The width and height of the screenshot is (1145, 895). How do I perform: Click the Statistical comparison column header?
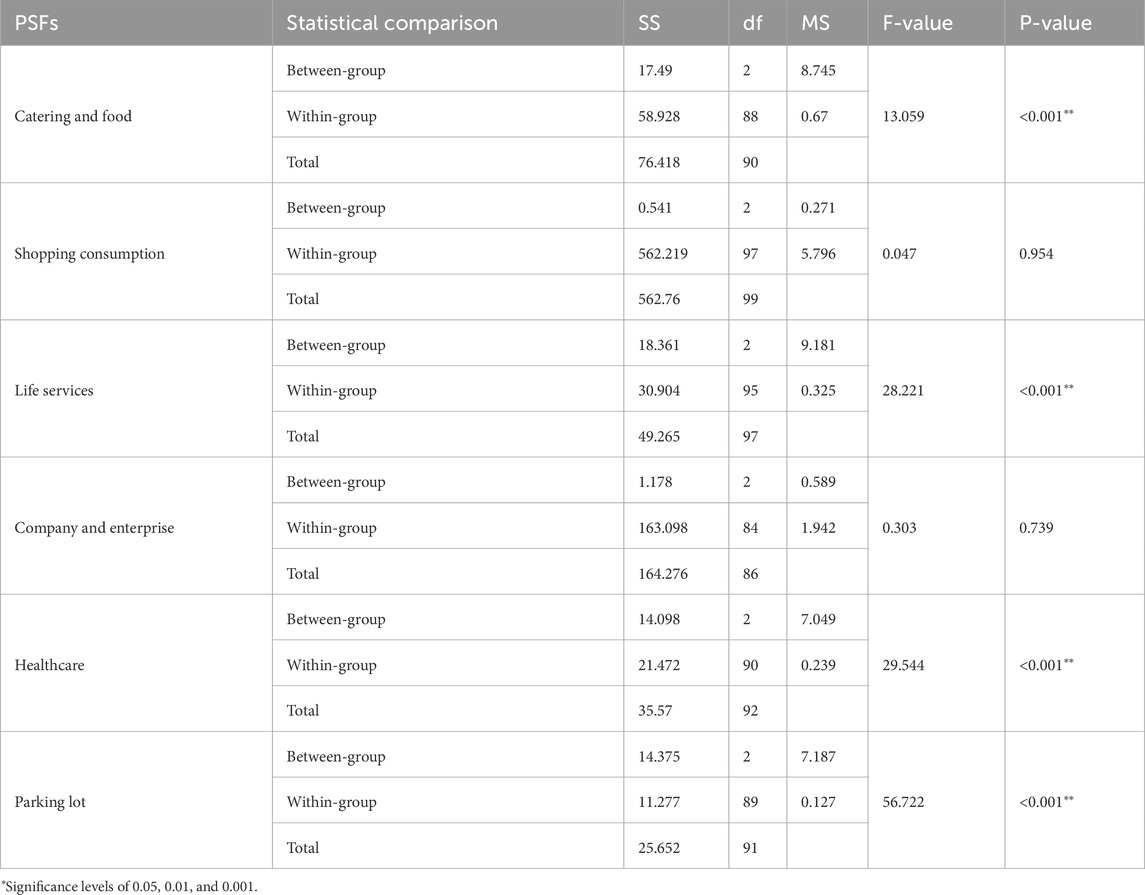click(391, 23)
